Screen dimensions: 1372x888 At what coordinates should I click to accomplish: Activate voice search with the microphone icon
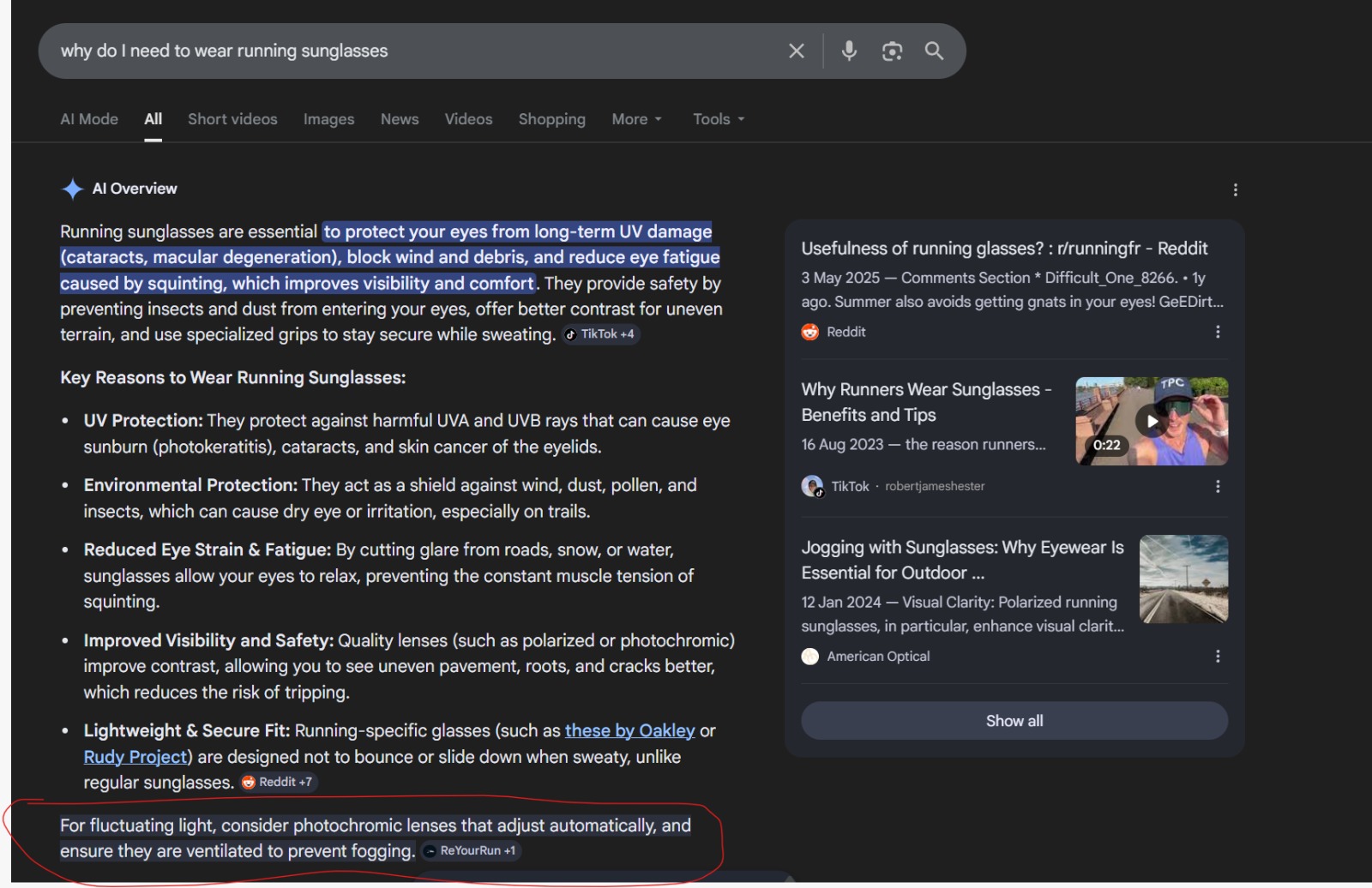click(850, 51)
